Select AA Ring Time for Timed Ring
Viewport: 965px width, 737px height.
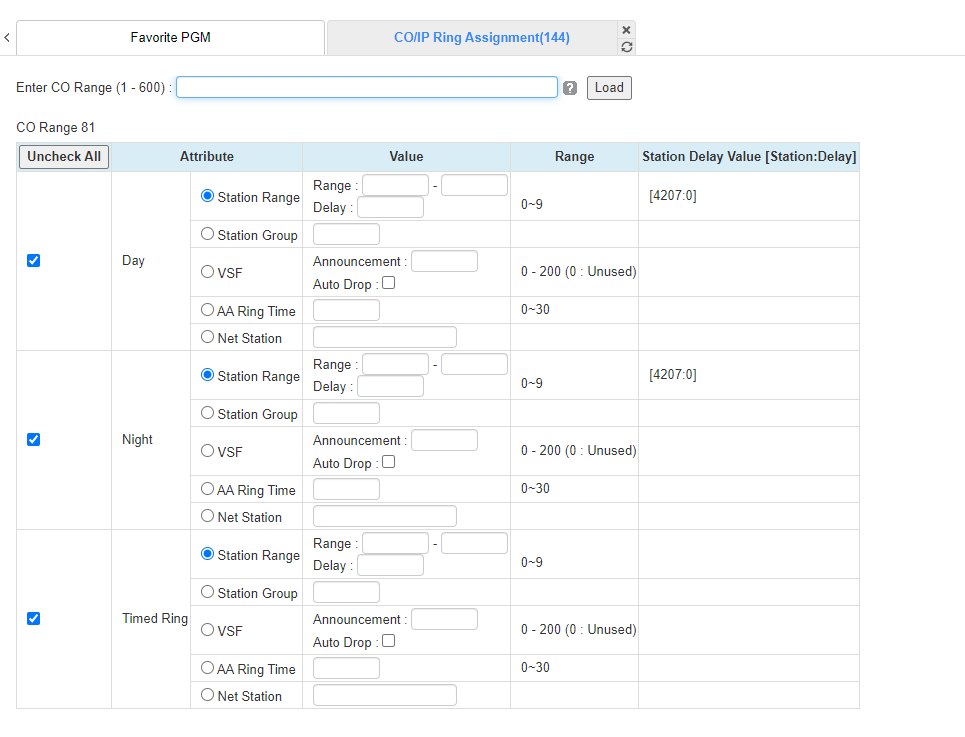(208, 668)
